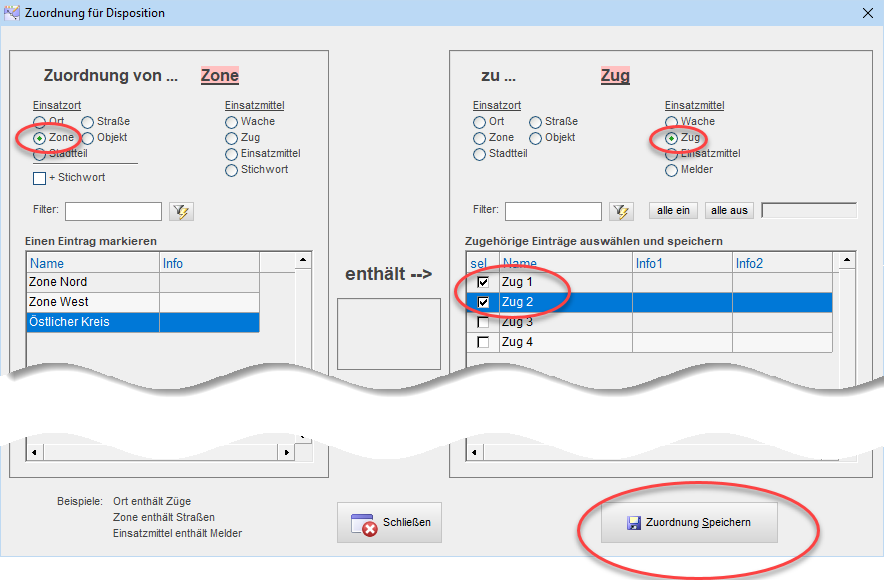Click the Schließen button
The height and width of the screenshot is (580, 884).
click(389, 523)
